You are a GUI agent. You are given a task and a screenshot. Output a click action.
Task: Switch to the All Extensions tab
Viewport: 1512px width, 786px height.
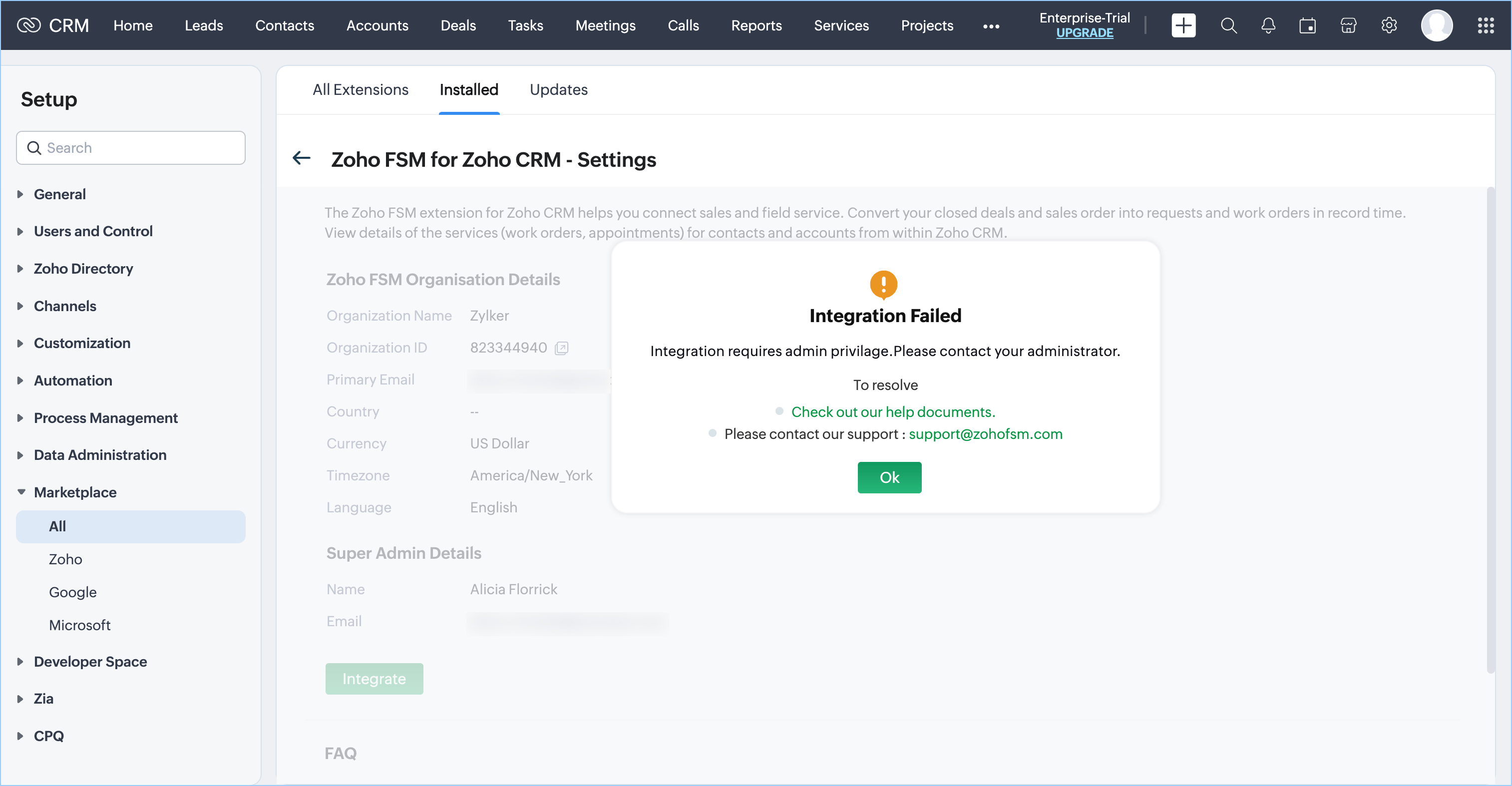[361, 89]
